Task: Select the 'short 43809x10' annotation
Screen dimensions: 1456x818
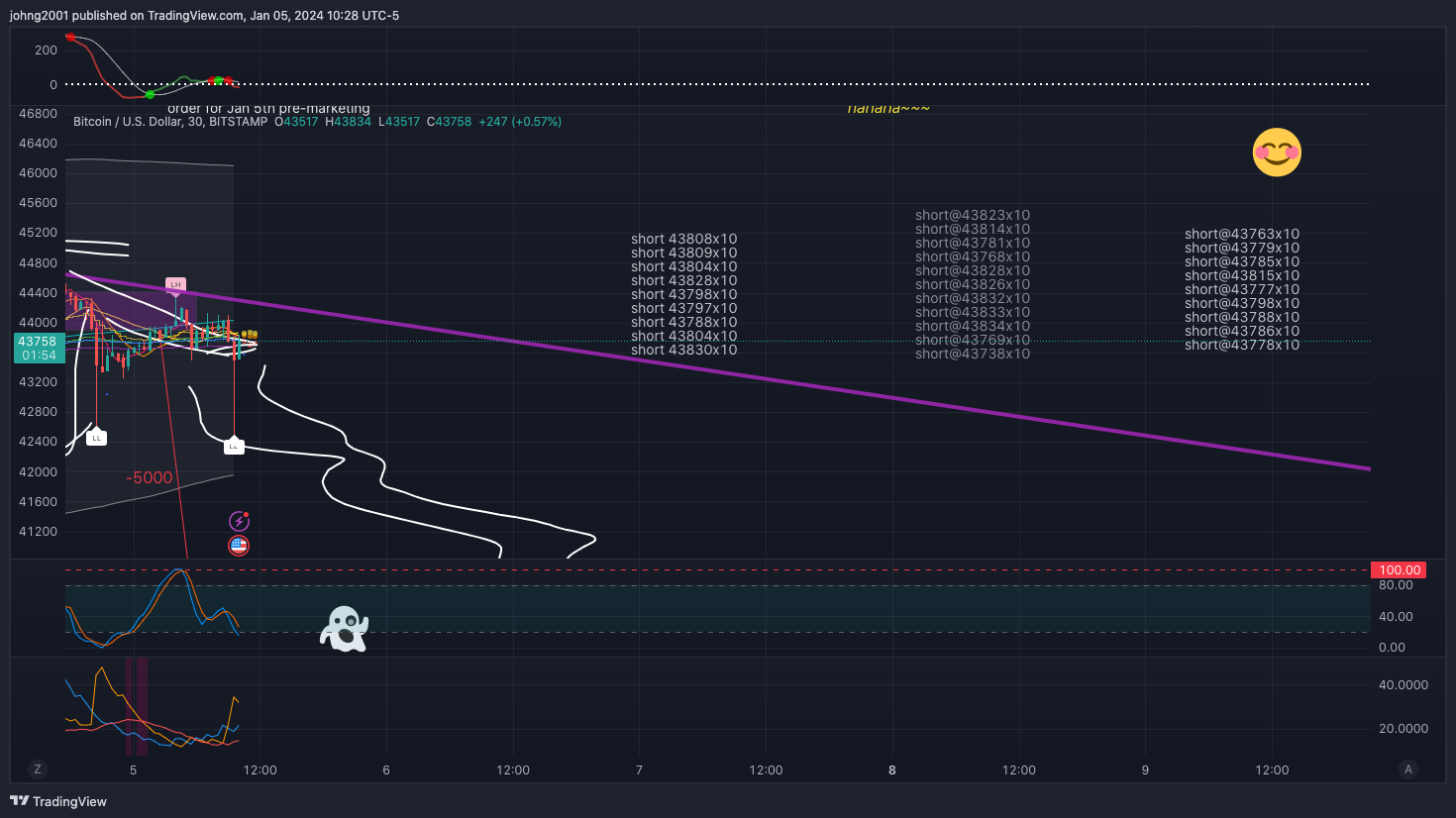Action: (x=684, y=253)
